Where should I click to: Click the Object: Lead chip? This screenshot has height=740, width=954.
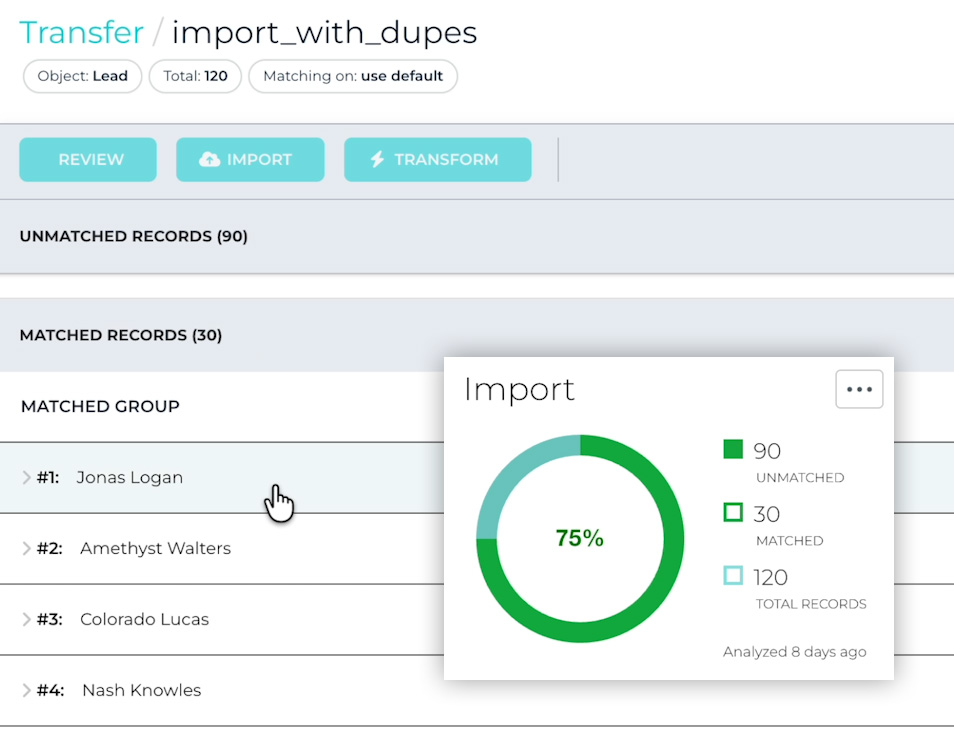click(x=81, y=76)
